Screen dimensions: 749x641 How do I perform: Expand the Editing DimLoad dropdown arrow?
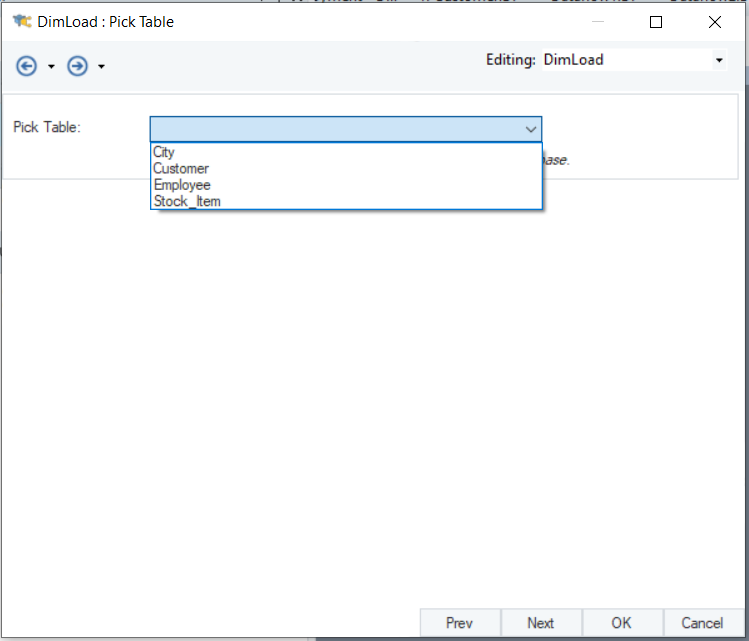719,60
